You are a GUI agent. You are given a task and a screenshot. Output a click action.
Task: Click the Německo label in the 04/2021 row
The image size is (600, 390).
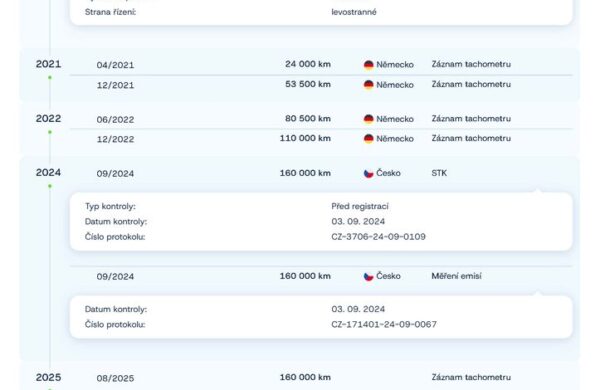(395, 64)
